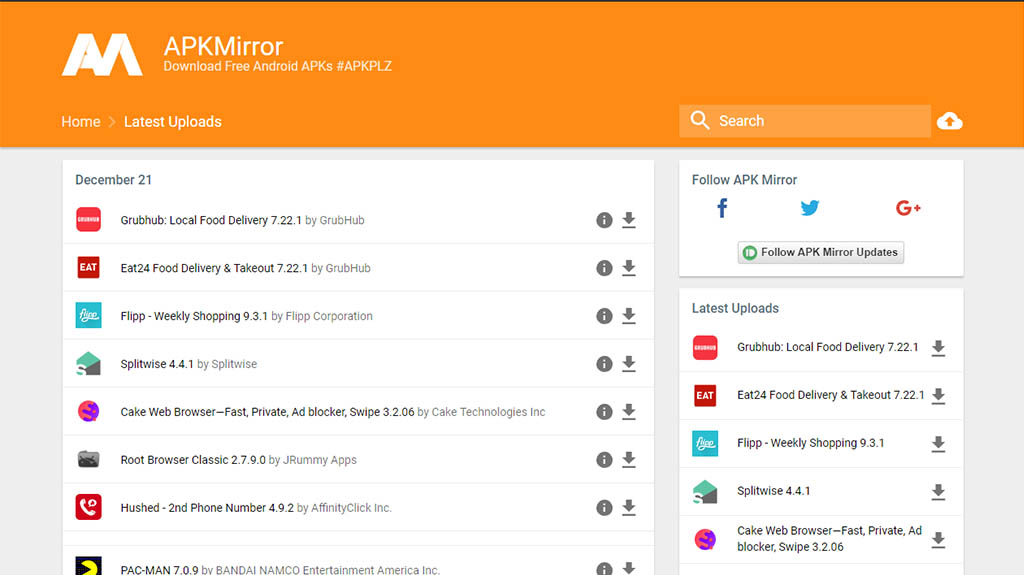The width and height of the screenshot is (1024, 575).
Task: Download Splitwise 4.4.1 from main list
Action: tap(629, 364)
